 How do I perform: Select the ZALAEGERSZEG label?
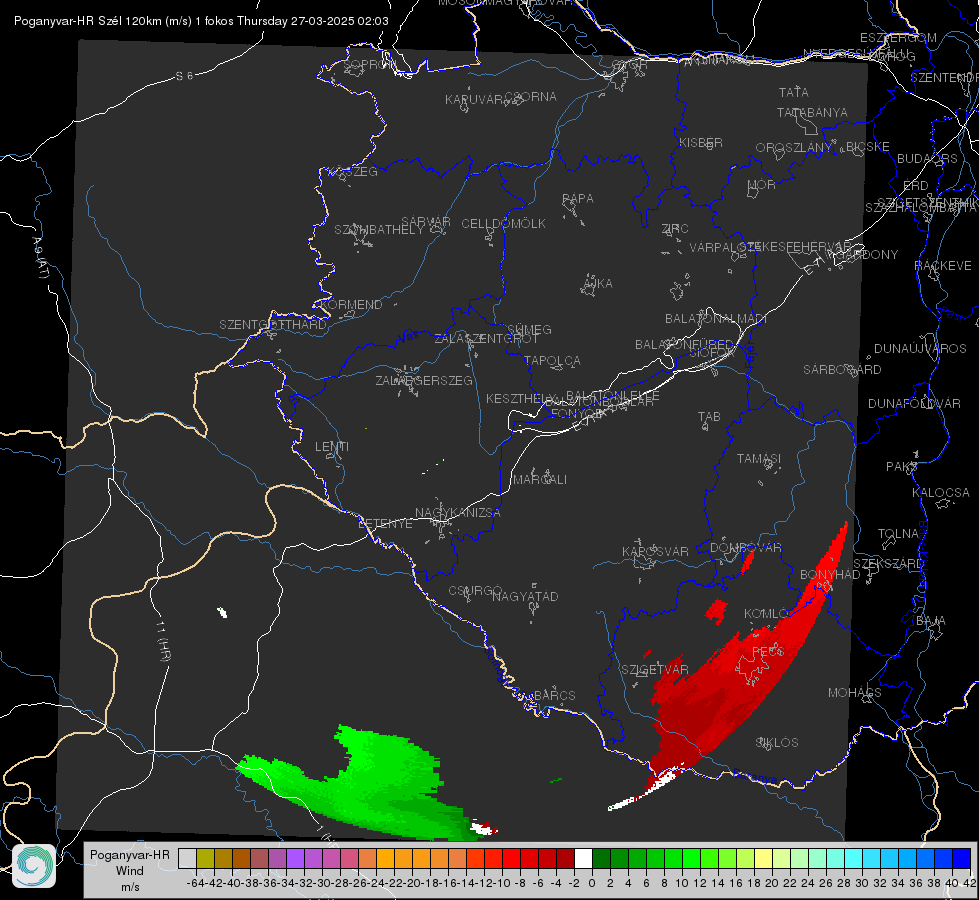pos(423,380)
